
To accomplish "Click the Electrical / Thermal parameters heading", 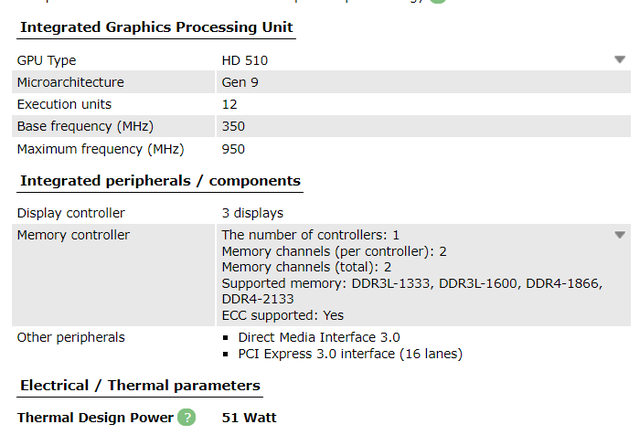I will [140, 385].
